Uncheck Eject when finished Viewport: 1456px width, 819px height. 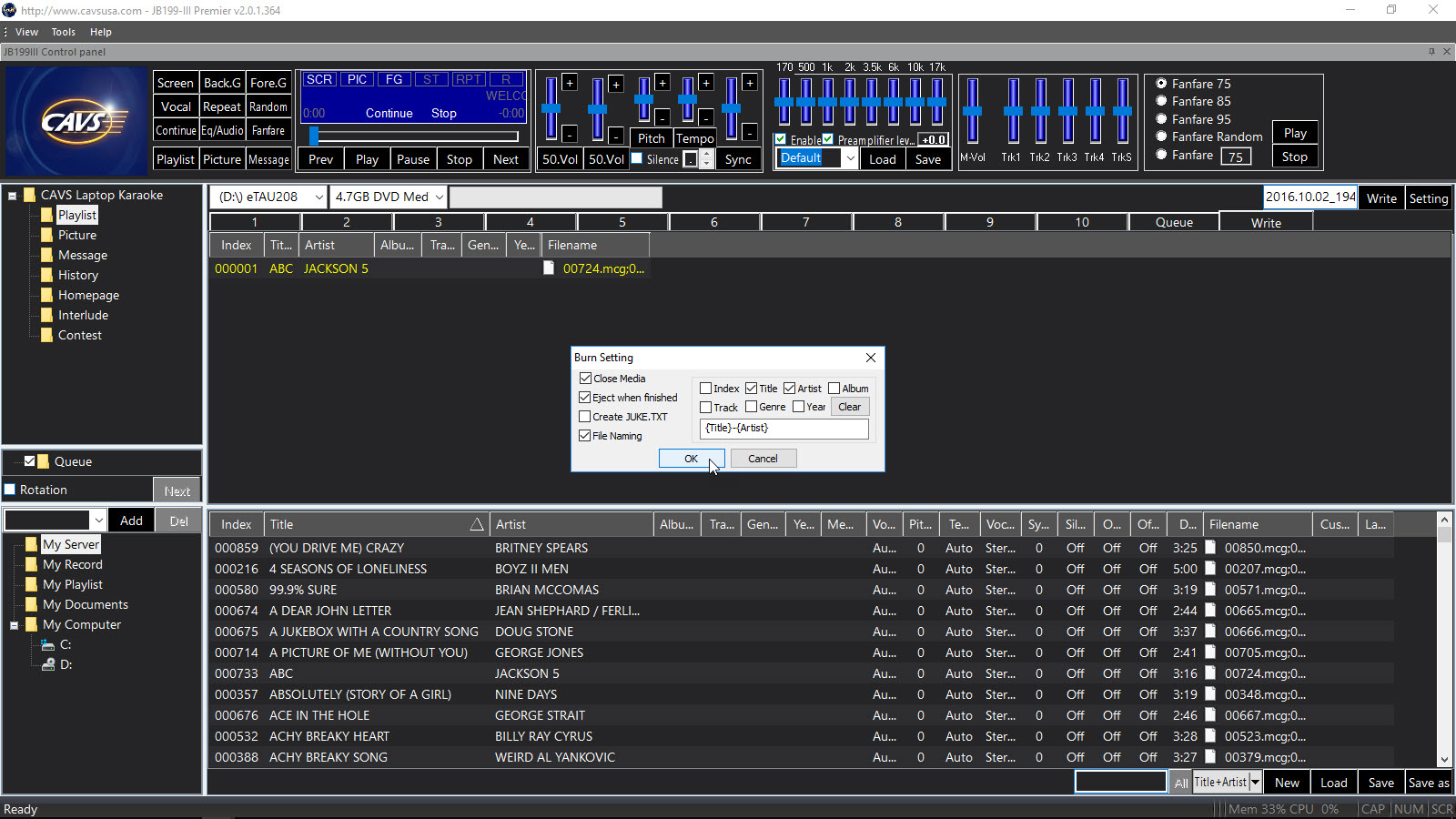[585, 398]
